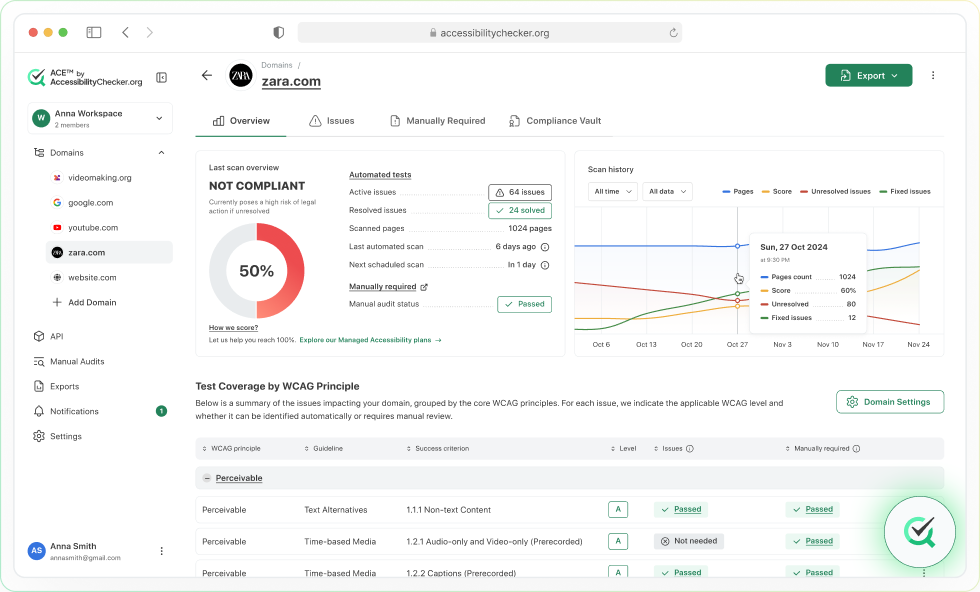The height and width of the screenshot is (592, 980).
Task: Click the info icon beside Last automated scan
Action: click(545, 247)
